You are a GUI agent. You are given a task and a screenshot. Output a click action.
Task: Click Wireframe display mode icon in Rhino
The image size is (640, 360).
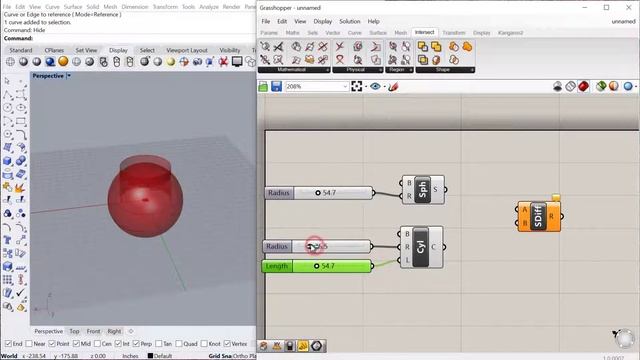pos(10,62)
